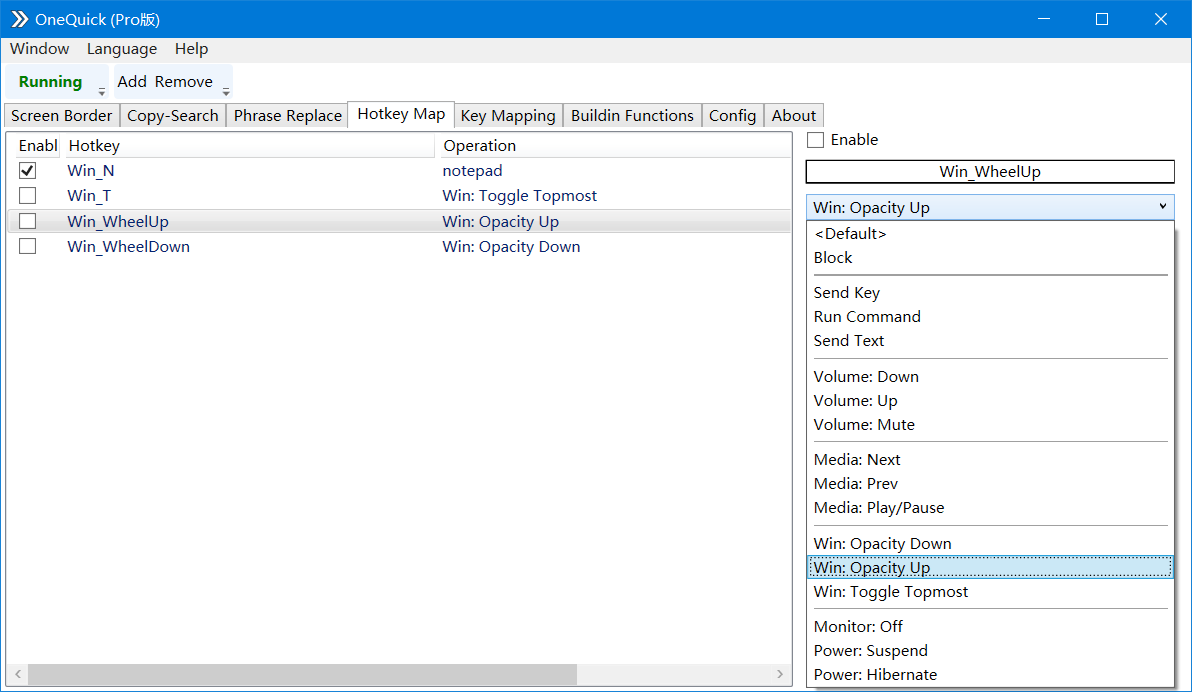Screen dimensions: 1192x692
Task: Click the Win_WheelUp hotkey input field
Action: coord(989,171)
